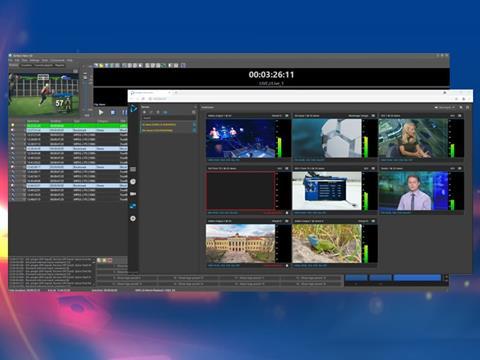This screenshot has width=480, height=360.
Task: Click the 00:03:26:11 timecode display
Action: point(271,75)
